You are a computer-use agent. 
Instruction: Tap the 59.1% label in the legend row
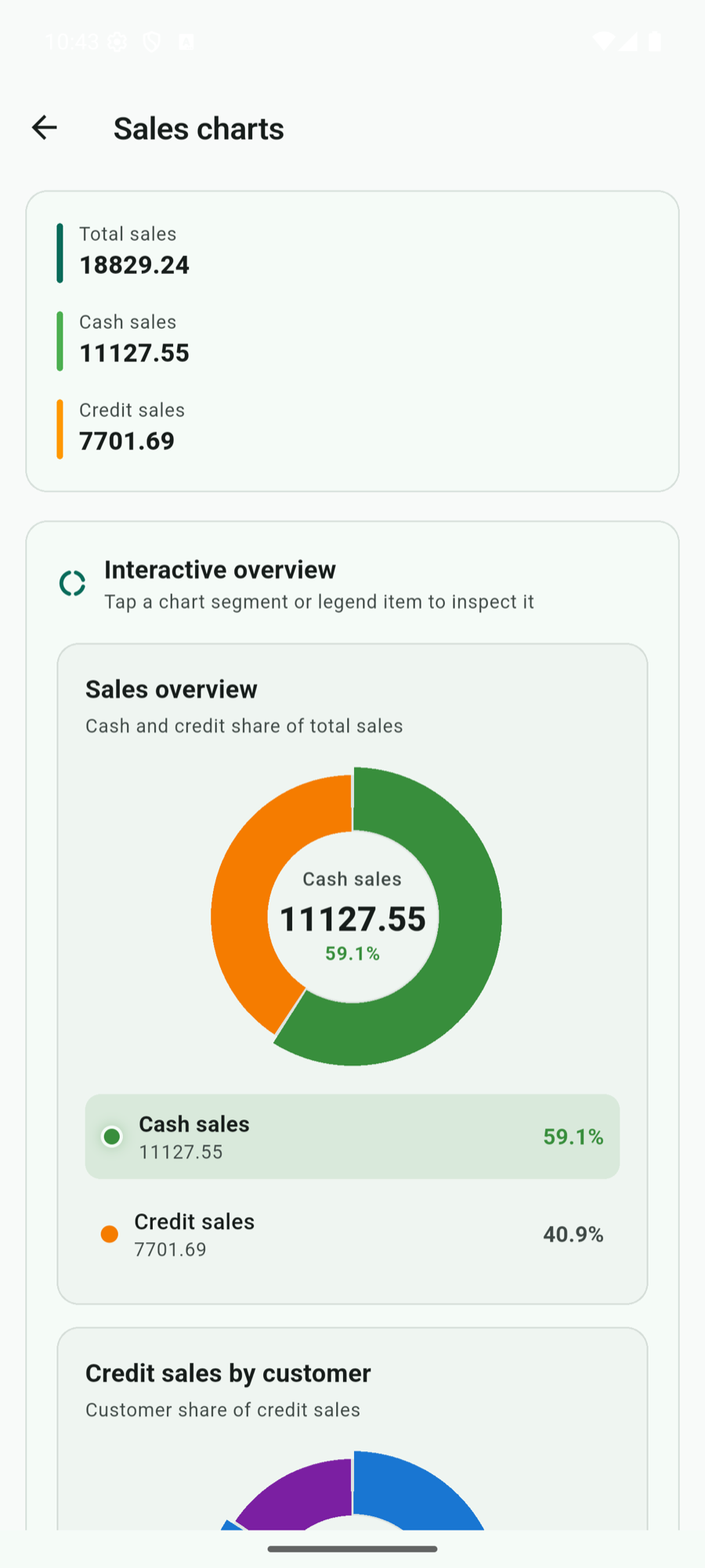(573, 1137)
